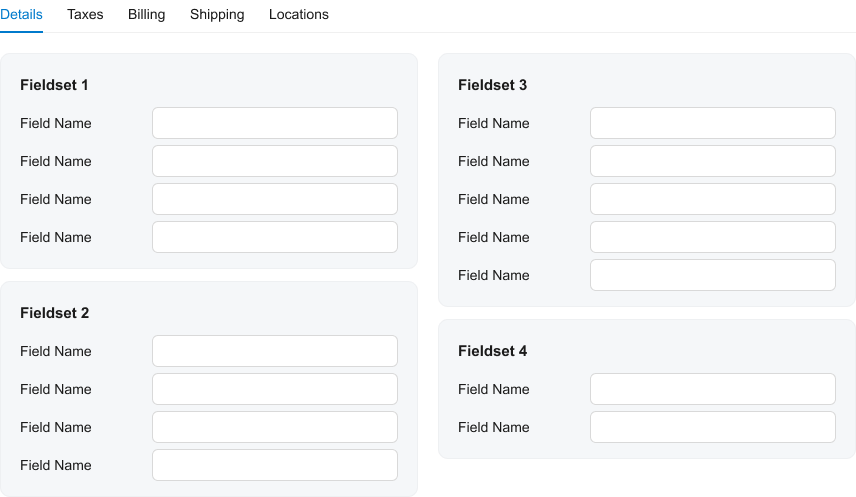The image size is (856, 497).
Task: Switch to the Taxes tab
Action: (x=85, y=15)
